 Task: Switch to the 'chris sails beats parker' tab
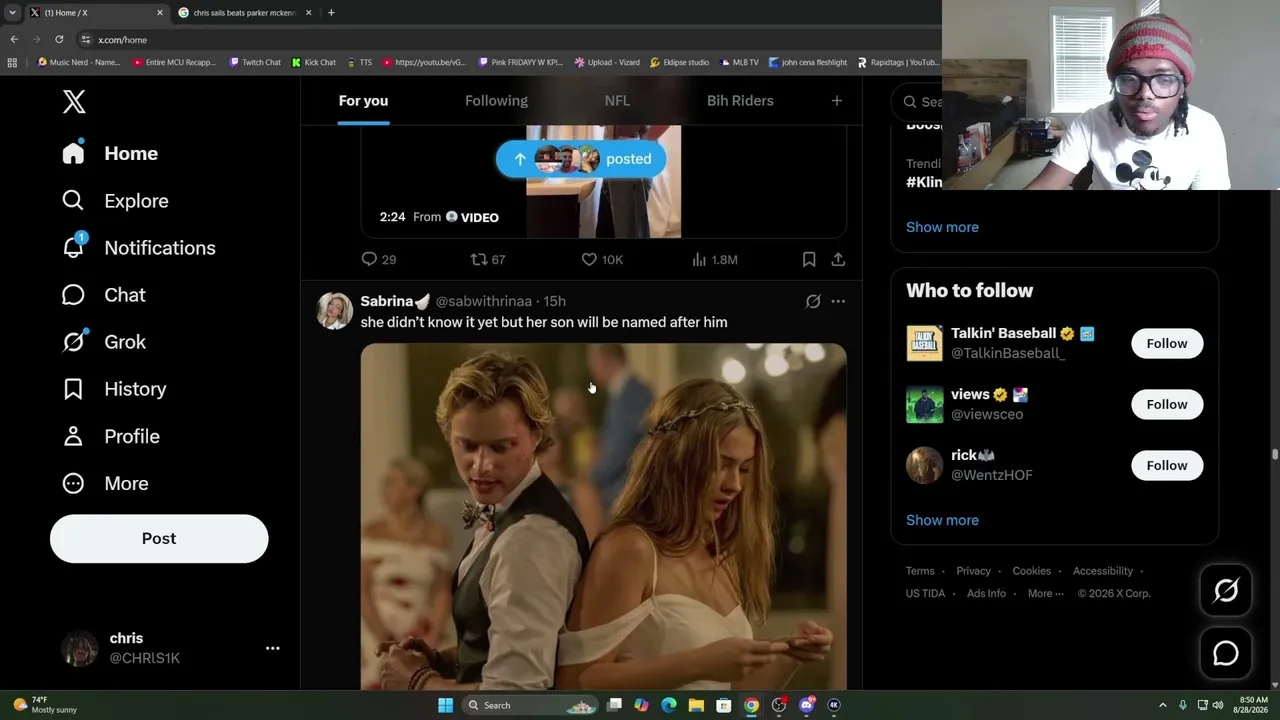click(245, 13)
